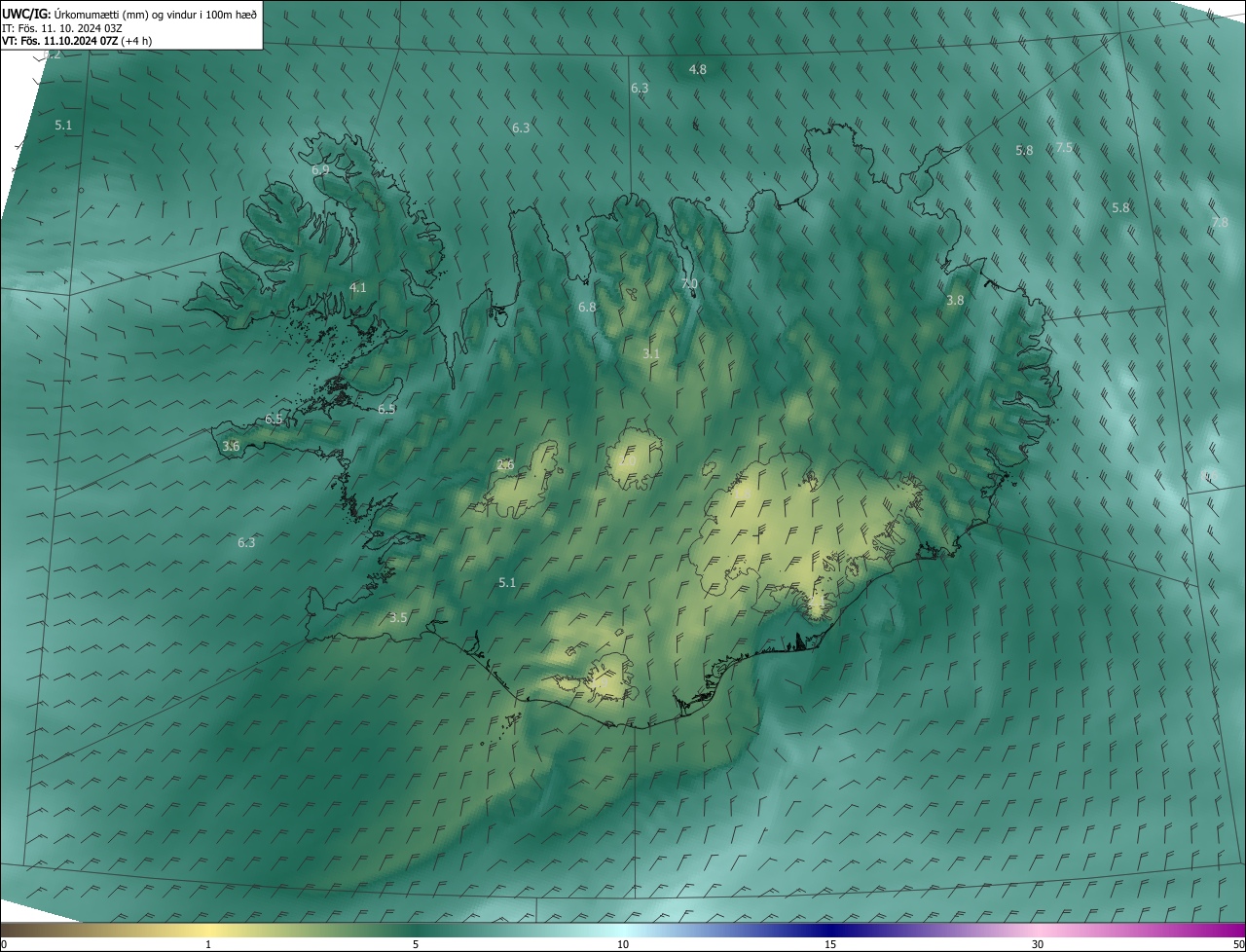Click the 3.6 value label on the map
Image resolution: width=1246 pixels, height=952 pixels.
pos(231,446)
